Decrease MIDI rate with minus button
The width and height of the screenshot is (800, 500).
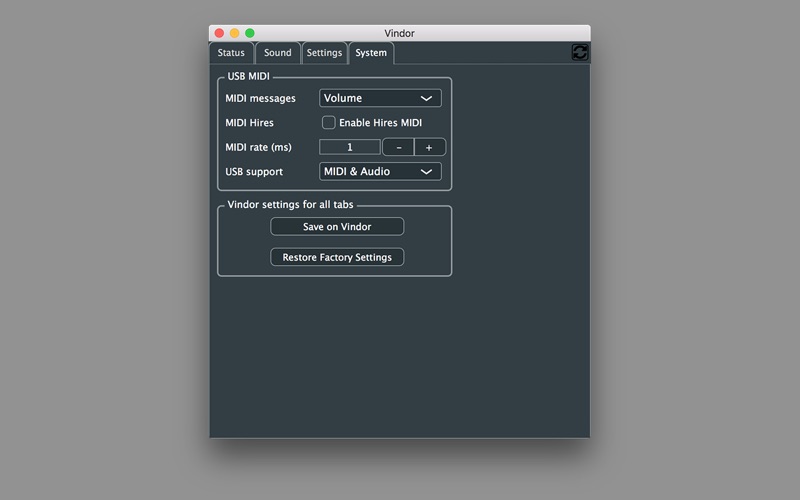(x=398, y=147)
